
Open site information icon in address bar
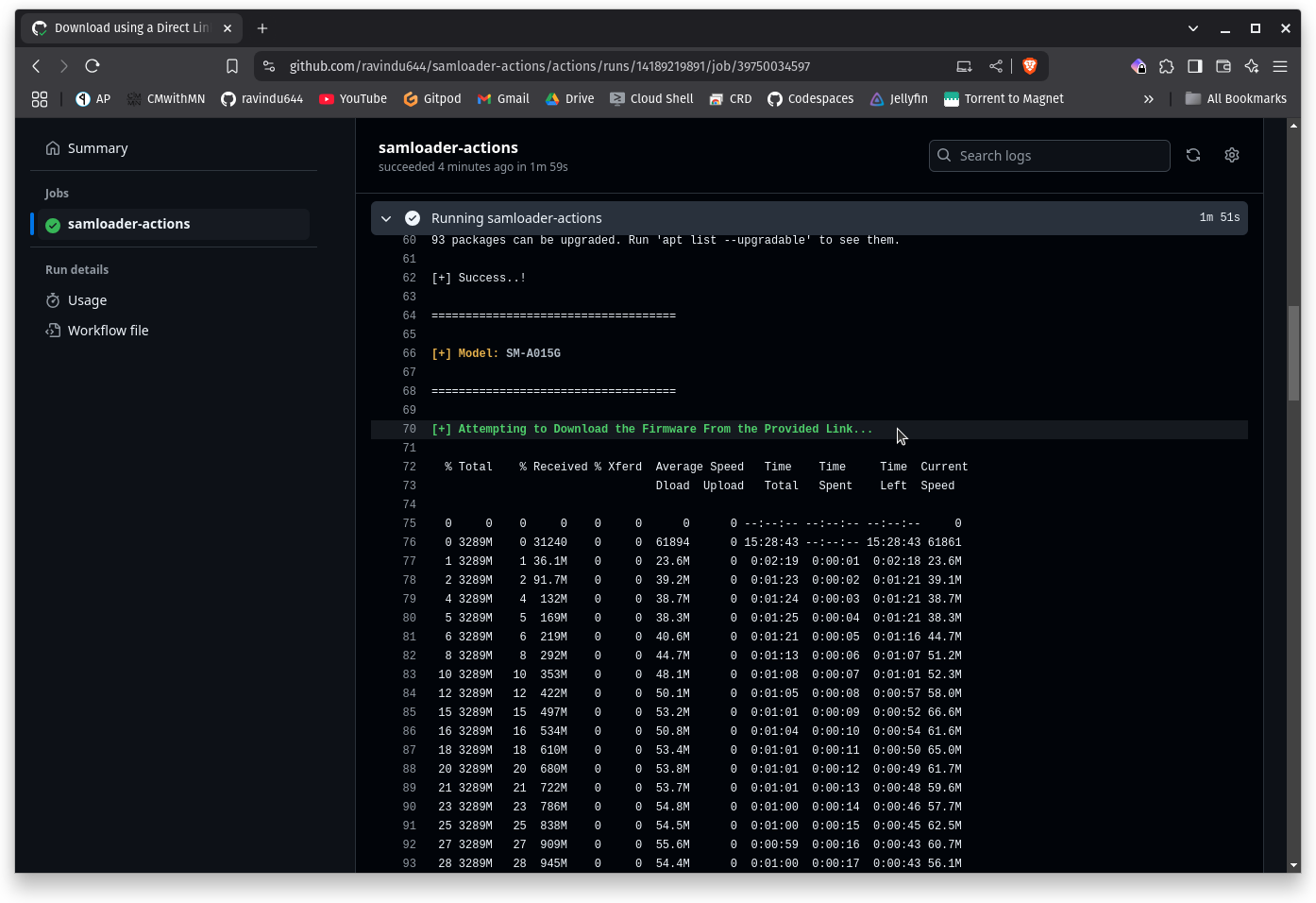pyautogui.click(x=269, y=66)
